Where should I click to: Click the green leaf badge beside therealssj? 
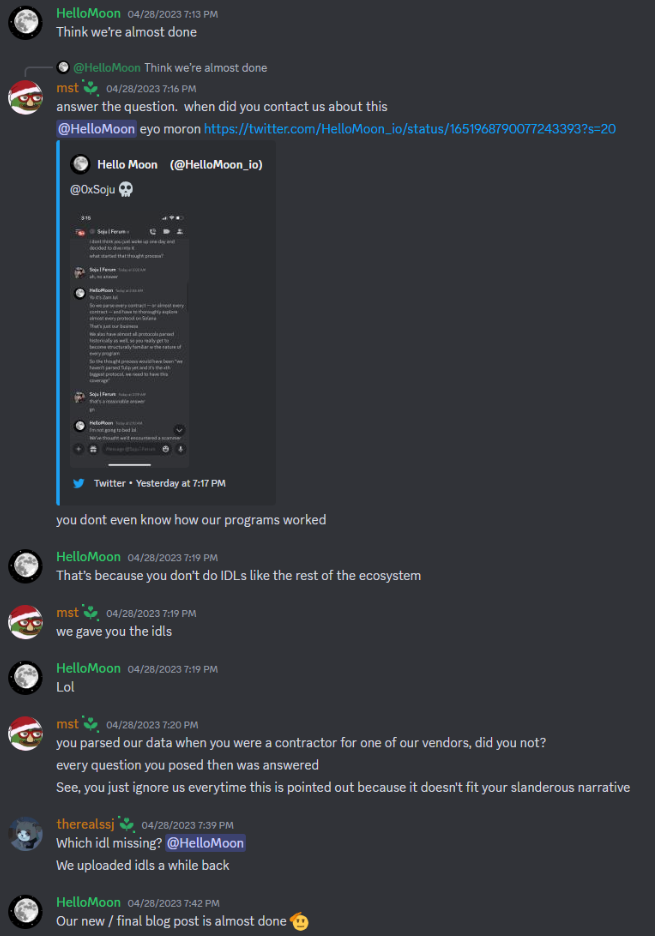(x=127, y=824)
